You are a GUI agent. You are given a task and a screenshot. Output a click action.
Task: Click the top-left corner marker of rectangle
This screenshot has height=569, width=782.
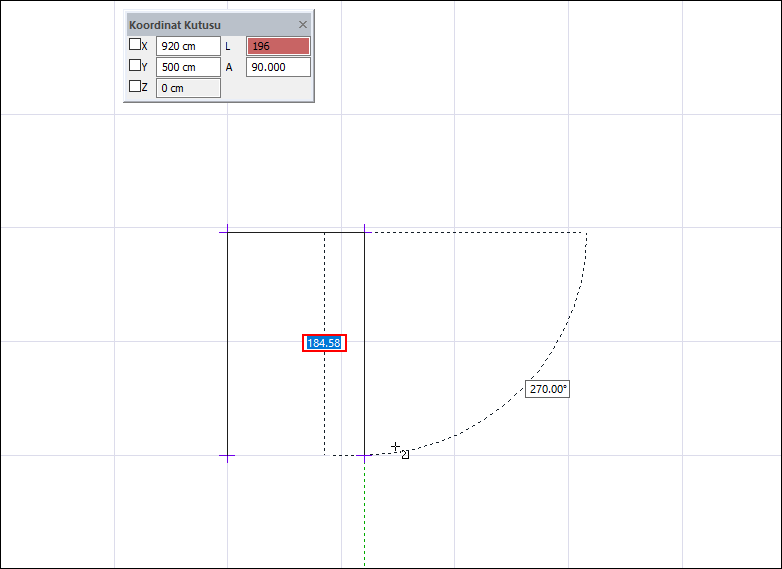coord(227,232)
